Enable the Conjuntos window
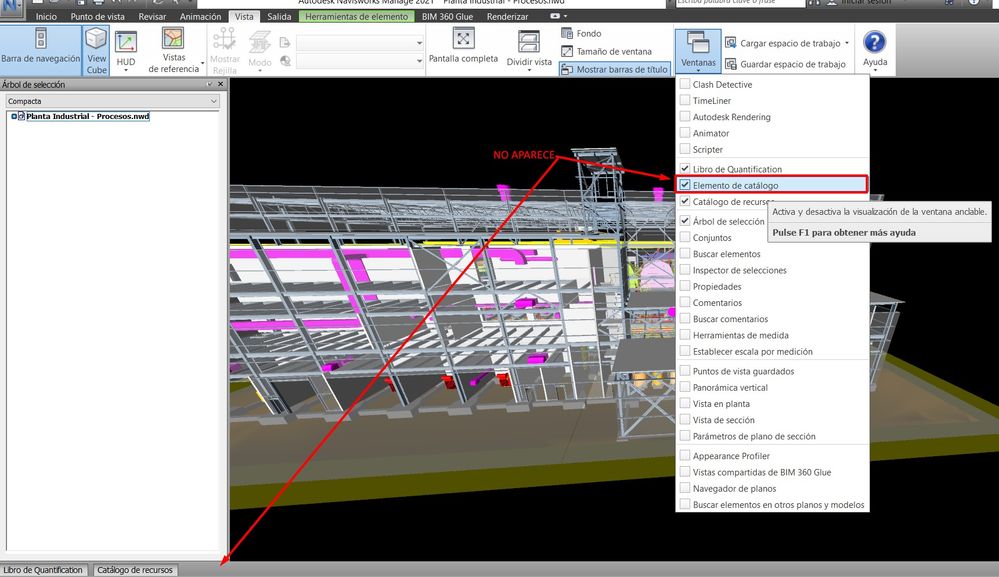This screenshot has width=999, height=577. pyautogui.click(x=685, y=238)
